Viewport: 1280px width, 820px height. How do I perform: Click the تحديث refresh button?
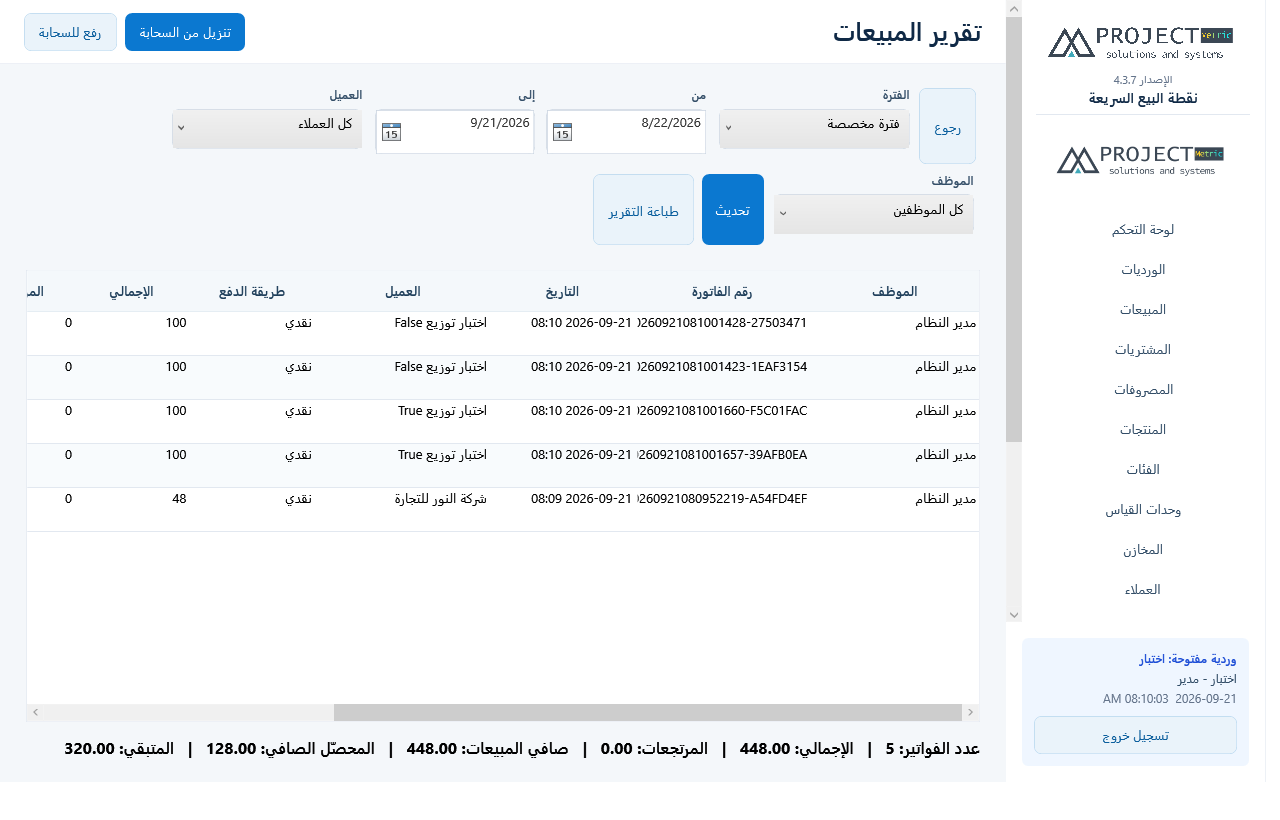[x=733, y=209]
